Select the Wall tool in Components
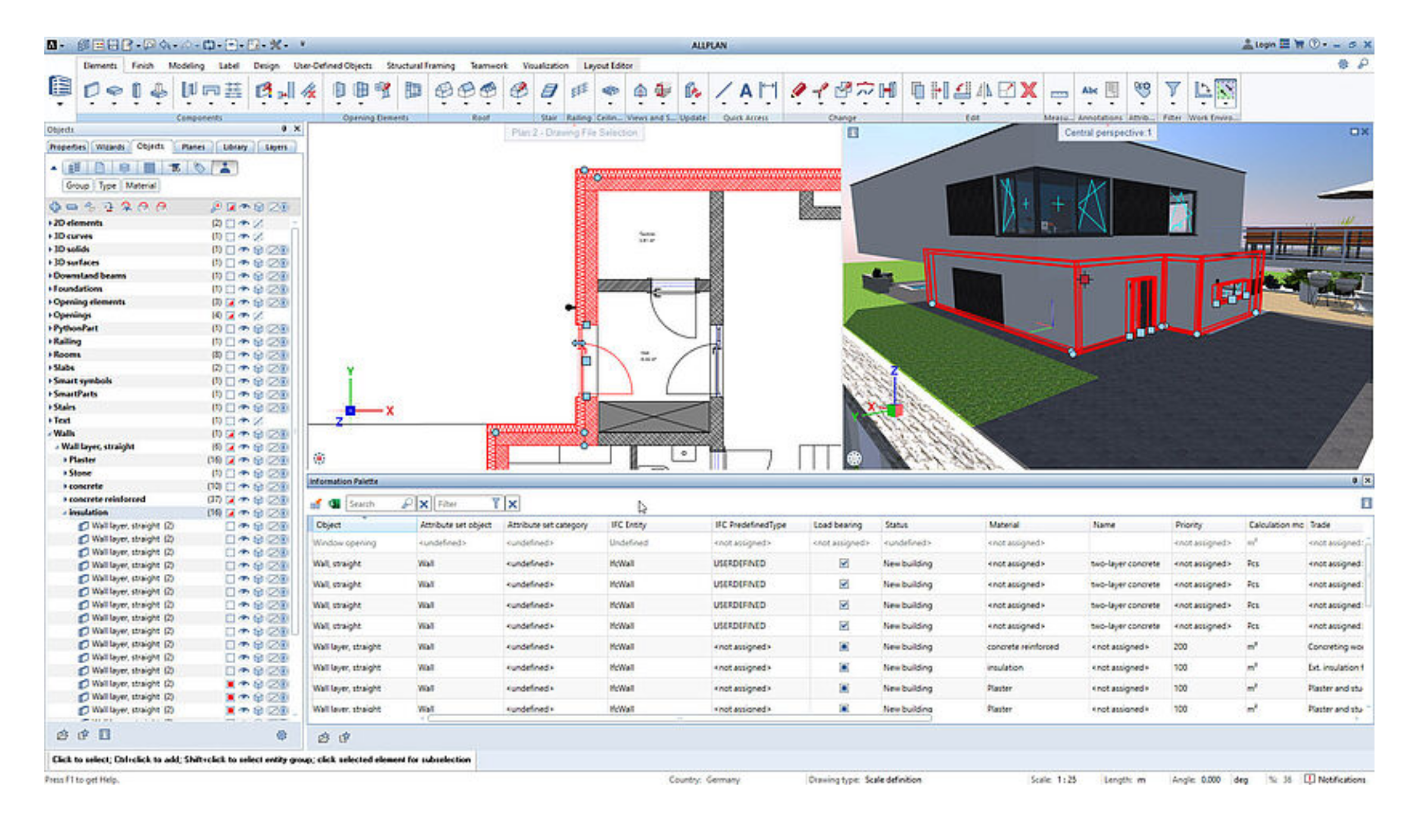 91,90
